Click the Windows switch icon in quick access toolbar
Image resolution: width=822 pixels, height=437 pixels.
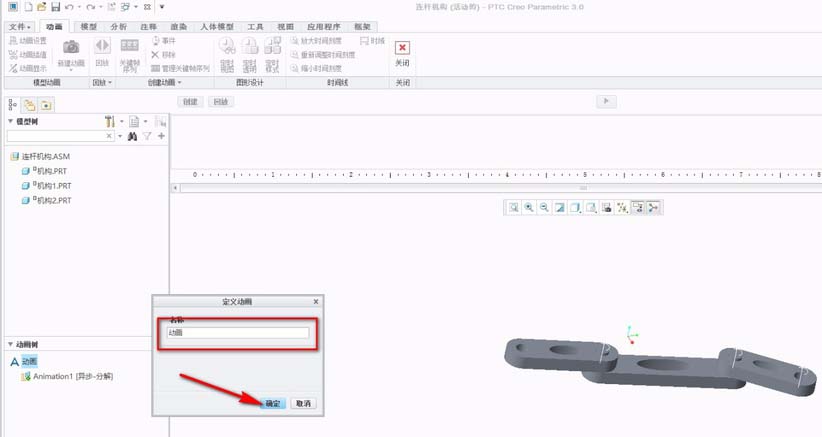[x=125, y=7]
